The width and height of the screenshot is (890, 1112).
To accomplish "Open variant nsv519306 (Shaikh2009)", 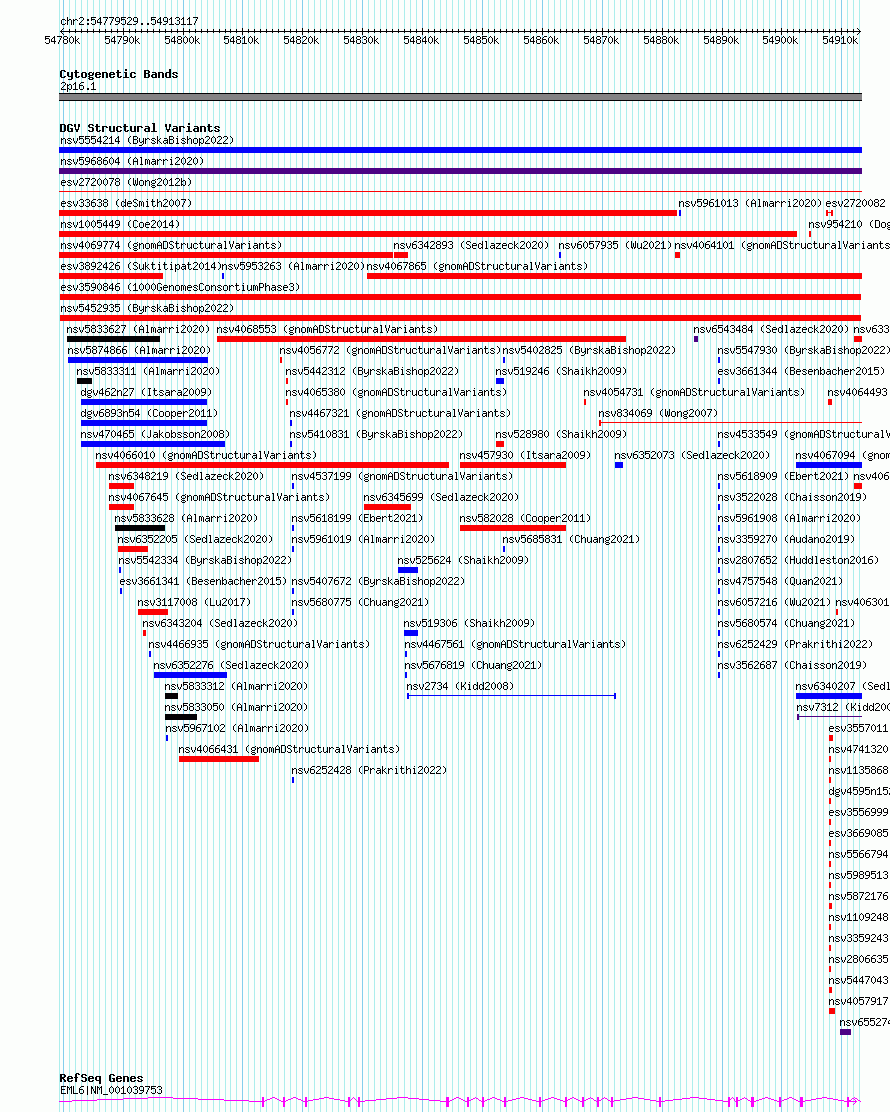I will pos(469,623).
